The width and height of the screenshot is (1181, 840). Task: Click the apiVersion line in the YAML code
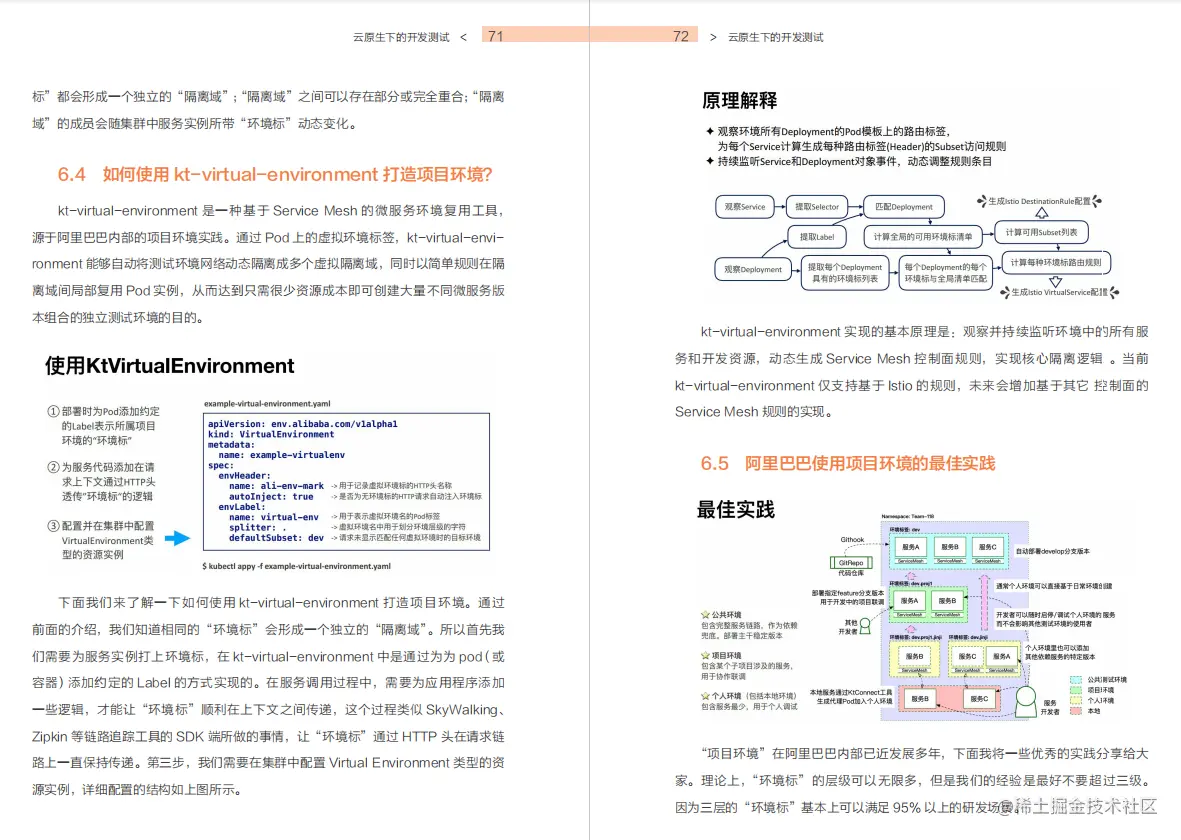pos(303,424)
